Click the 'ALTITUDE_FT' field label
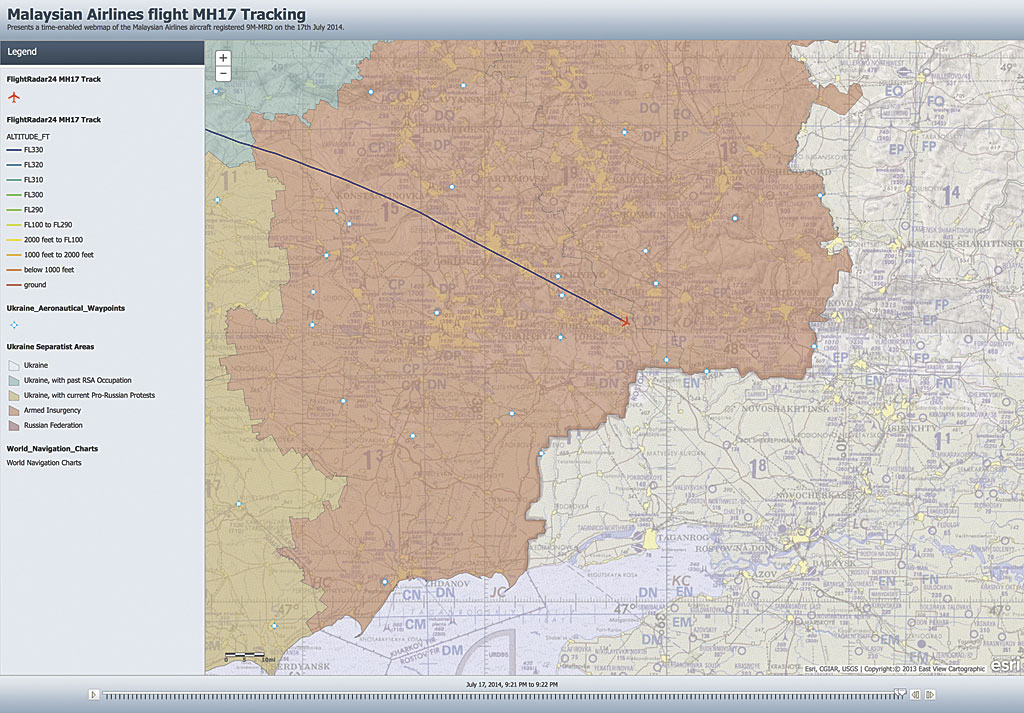Screen dimensions: 1024x713 coord(28,136)
